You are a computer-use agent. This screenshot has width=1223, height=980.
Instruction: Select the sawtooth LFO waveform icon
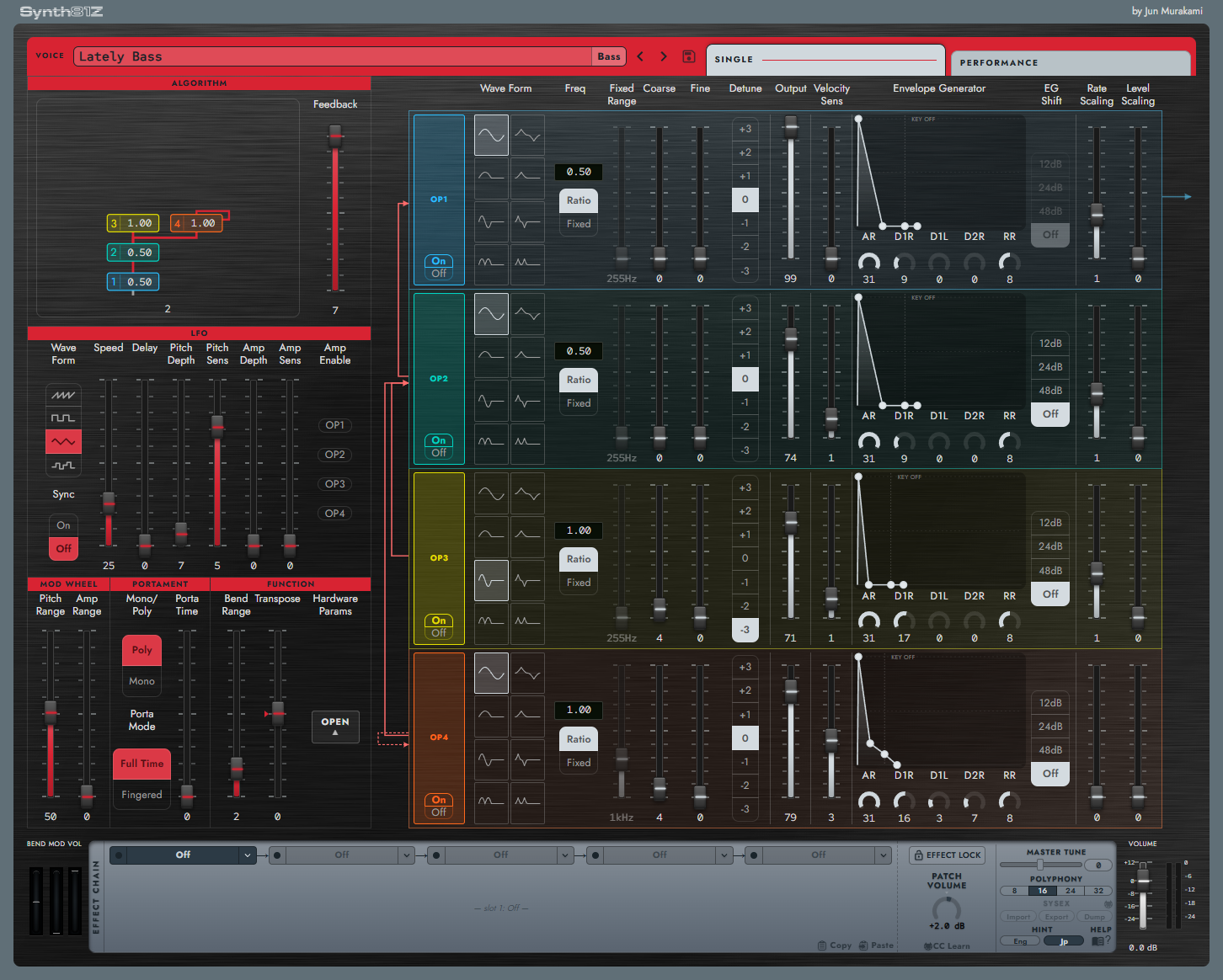63,395
